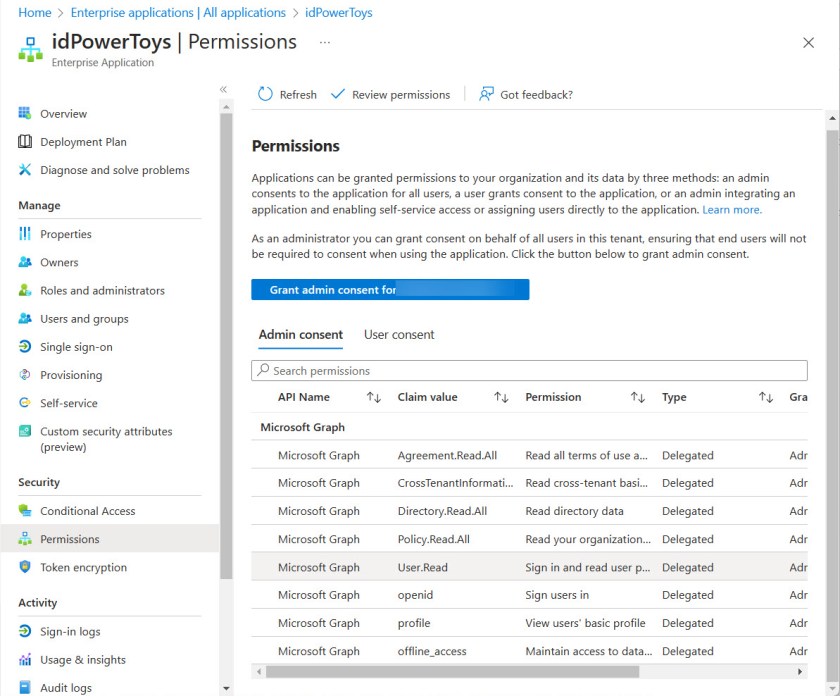Select the offline_access claim value
This screenshot has height=696, width=840.
tap(432, 652)
